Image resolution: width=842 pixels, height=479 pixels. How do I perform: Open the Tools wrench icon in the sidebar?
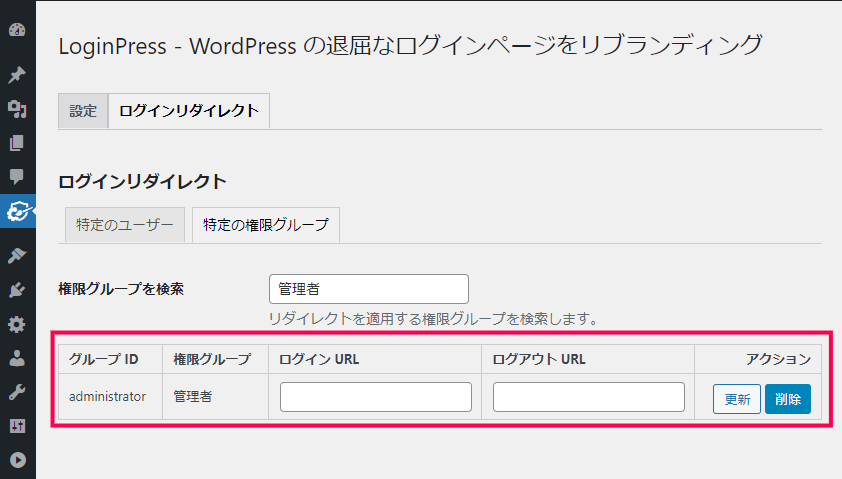tap(17, 392)
